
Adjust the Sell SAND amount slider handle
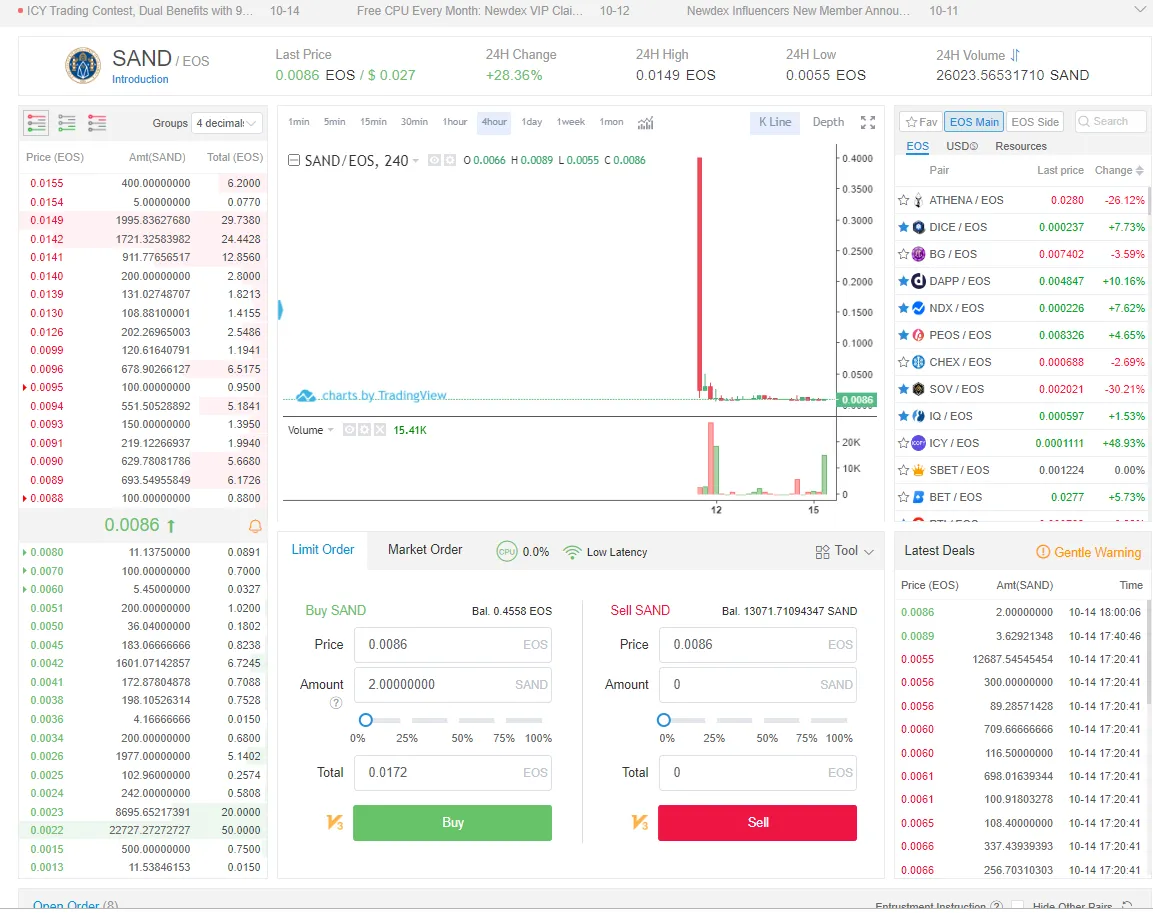click(663, 720)
